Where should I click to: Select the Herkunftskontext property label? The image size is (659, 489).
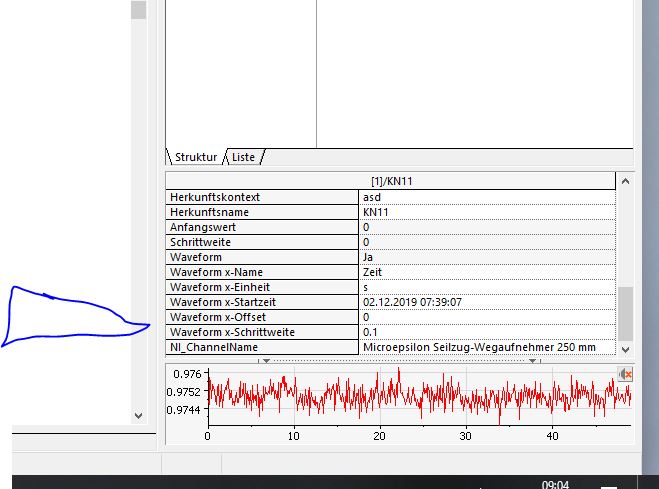pyautogui.click(x=262, y=197)
